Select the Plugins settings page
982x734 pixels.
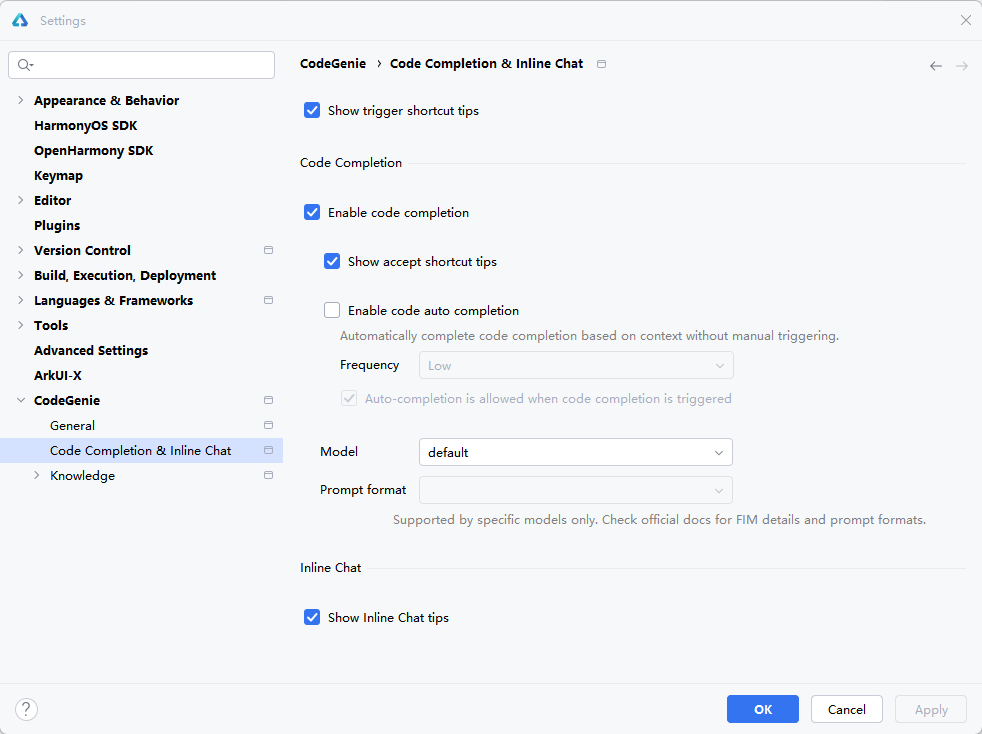(57, 226)
